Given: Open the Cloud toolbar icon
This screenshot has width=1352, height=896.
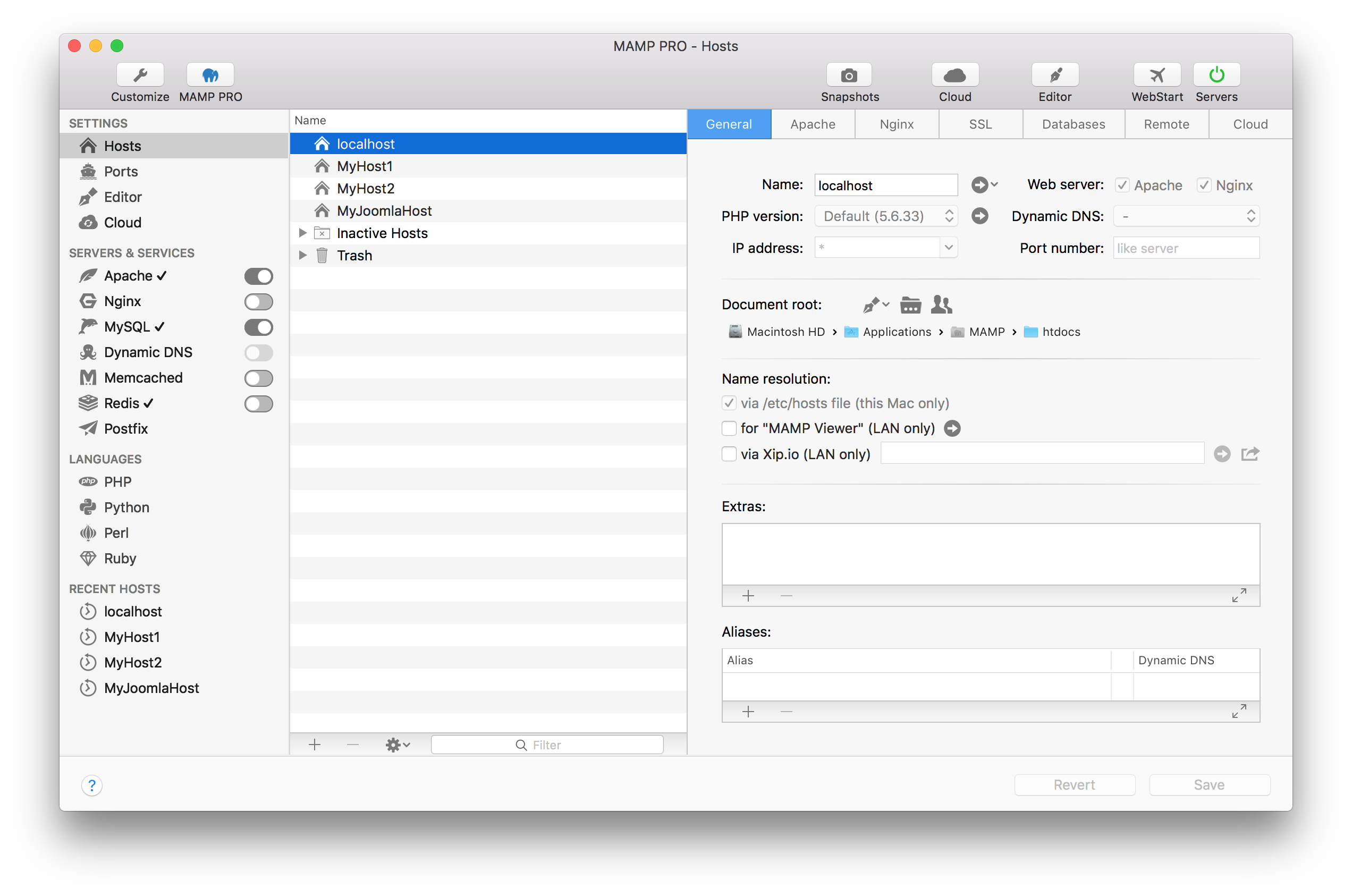Looking at the screenshot, I should click(x=955, y=75).
